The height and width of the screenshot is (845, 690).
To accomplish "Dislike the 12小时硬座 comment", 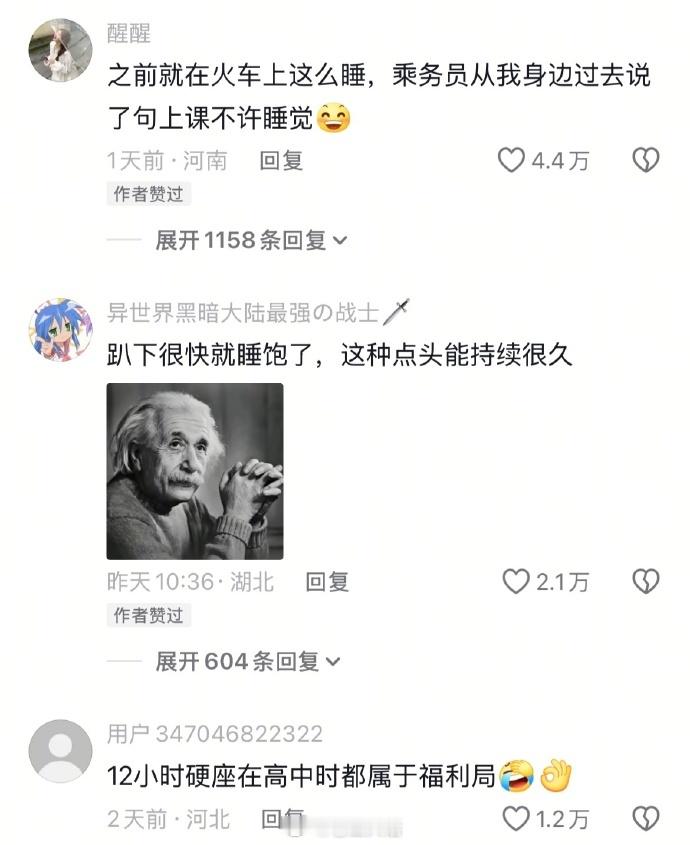I will (x=646, y=819).
